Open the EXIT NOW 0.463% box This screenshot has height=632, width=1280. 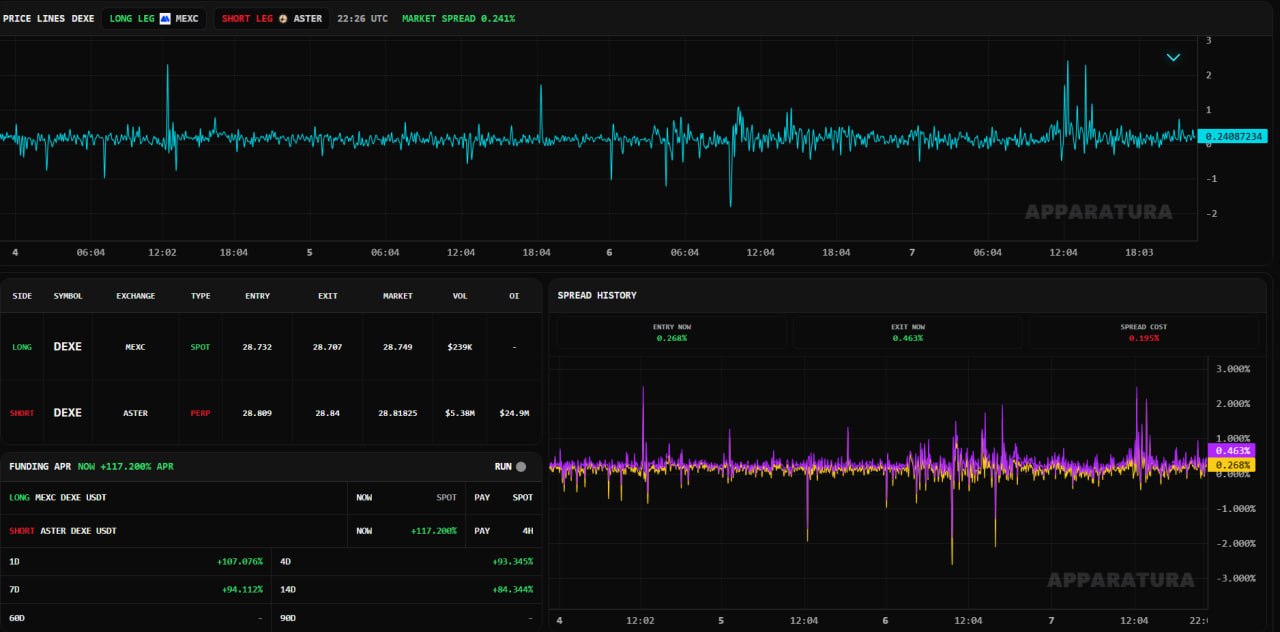coord(908,333)
